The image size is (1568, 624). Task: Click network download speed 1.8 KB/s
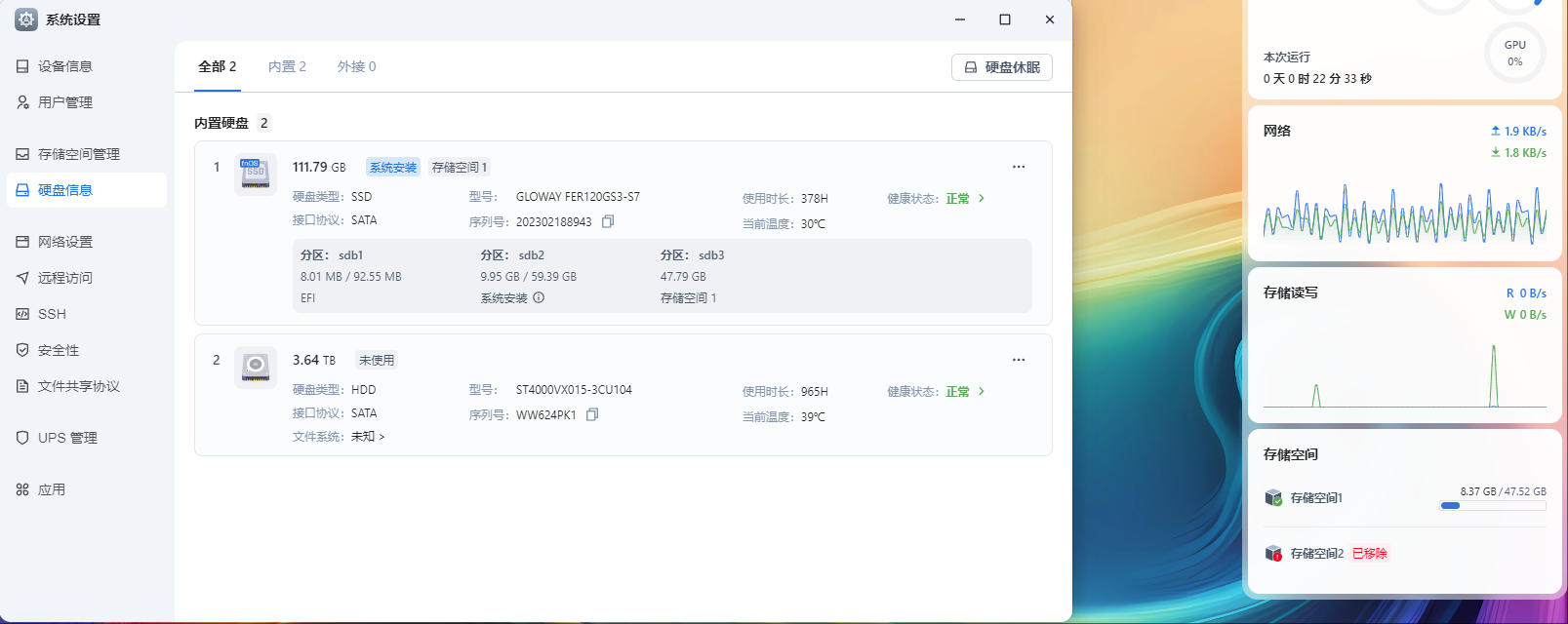(x=1518, y=153)
